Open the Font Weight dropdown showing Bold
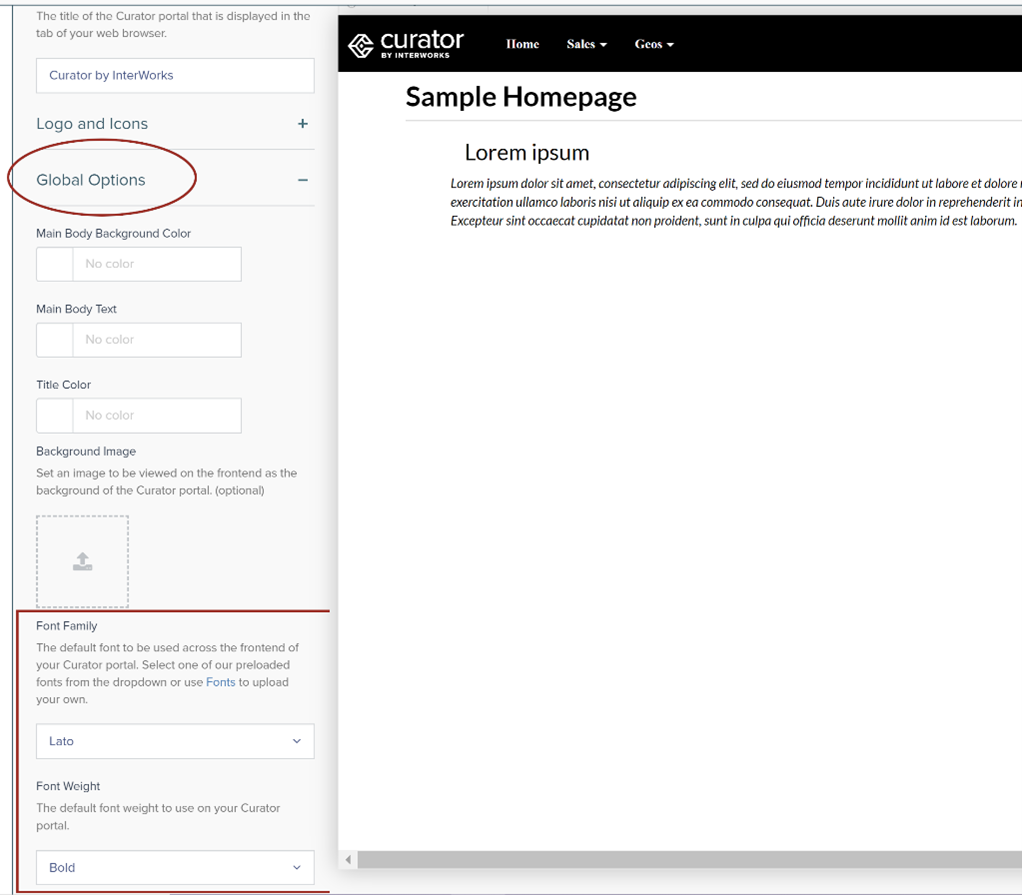Screen dimensions: 1022x895 tap(175, 868)
